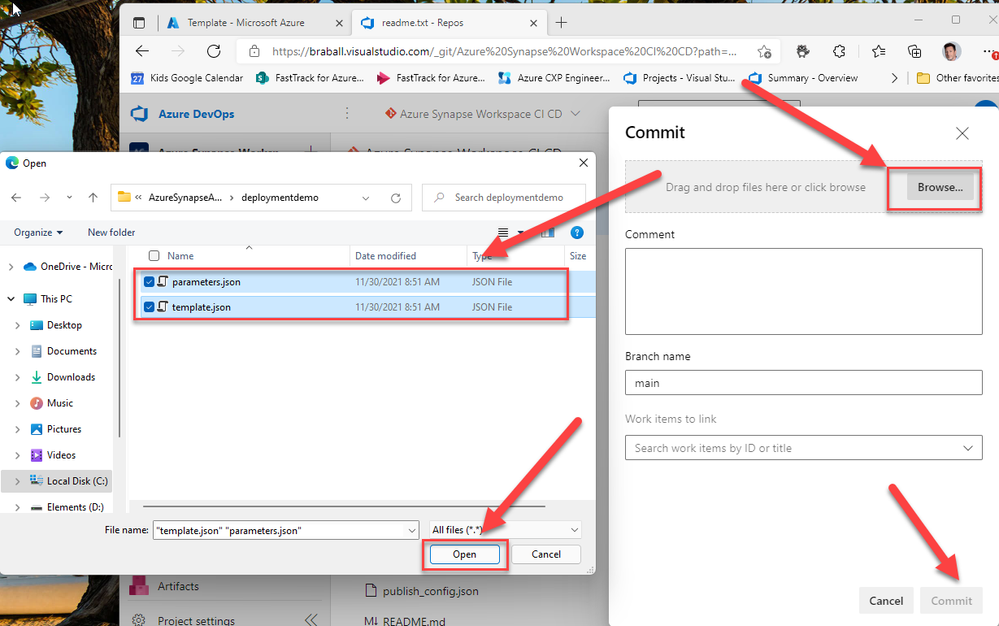Image resolution: width=999 pixels, height=626 pixels.
Task: Open publish_config.json in repo file list
Action: pyautogui.click(x=430, y=591)
